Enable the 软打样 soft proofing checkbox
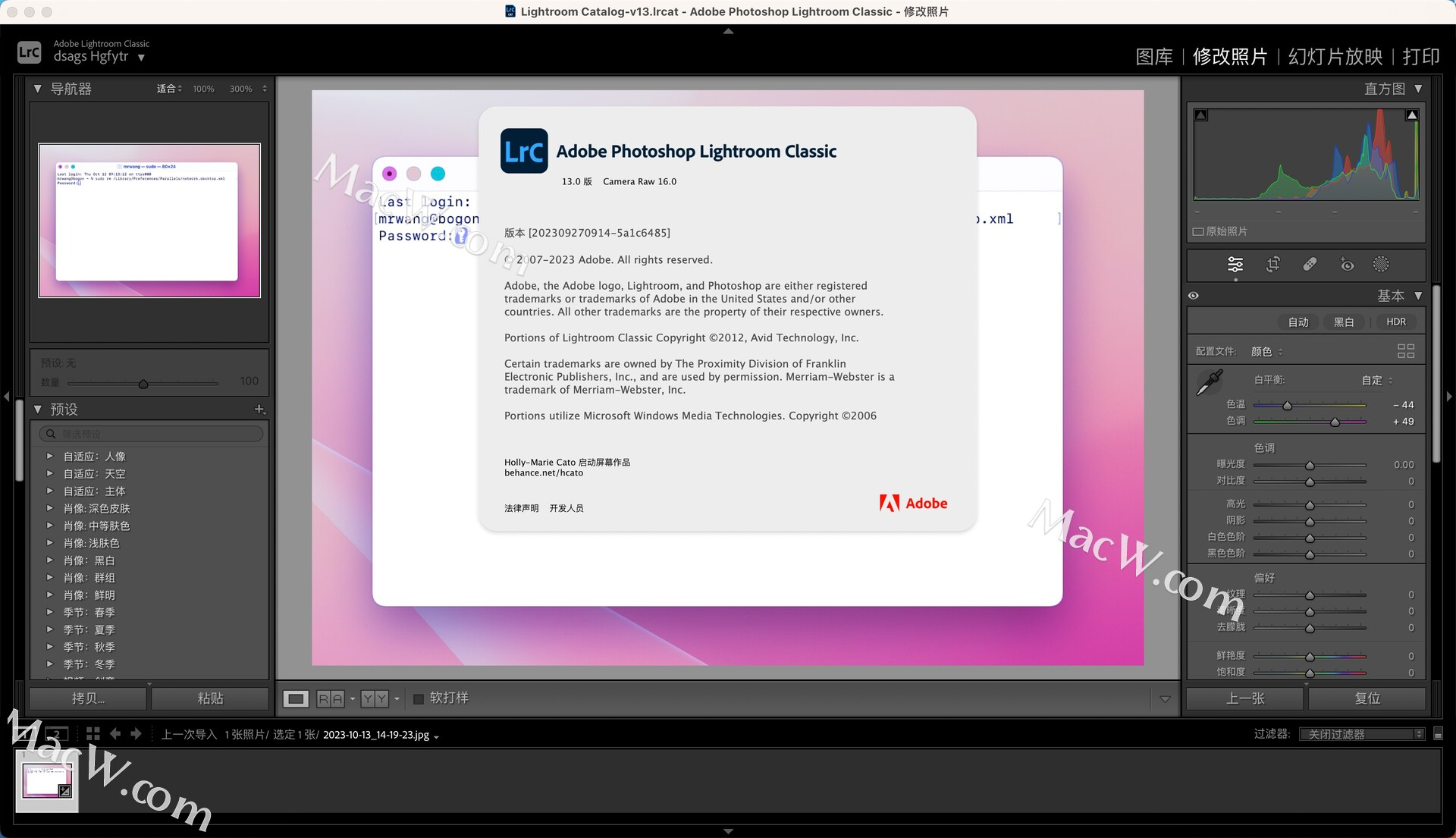 pyautogui.click(x=418, y=698)
